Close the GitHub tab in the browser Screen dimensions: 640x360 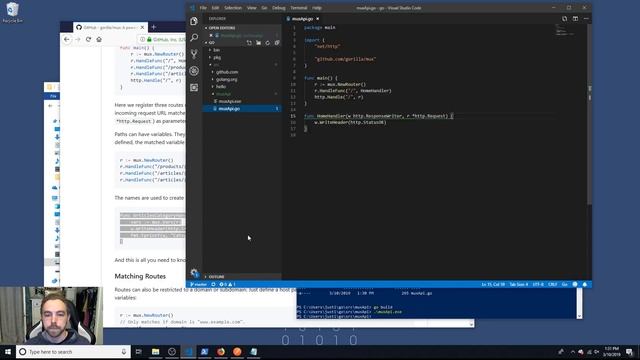coord(142,27)
